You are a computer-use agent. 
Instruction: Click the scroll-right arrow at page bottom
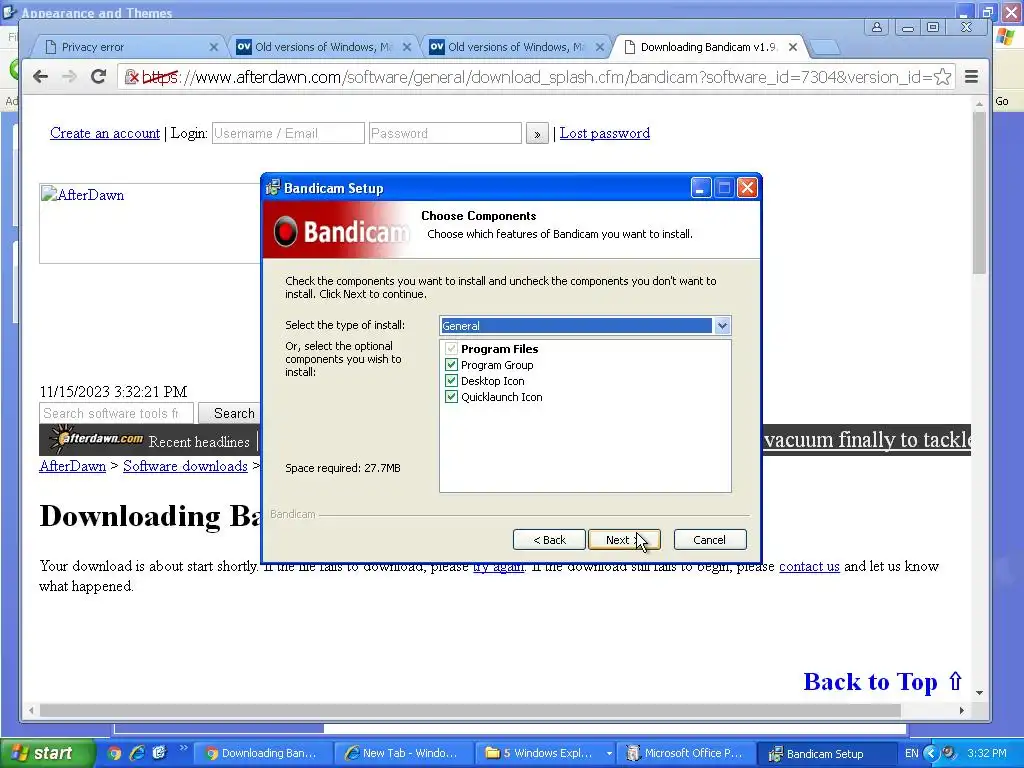pyautogui.click(x=961, y=710)
